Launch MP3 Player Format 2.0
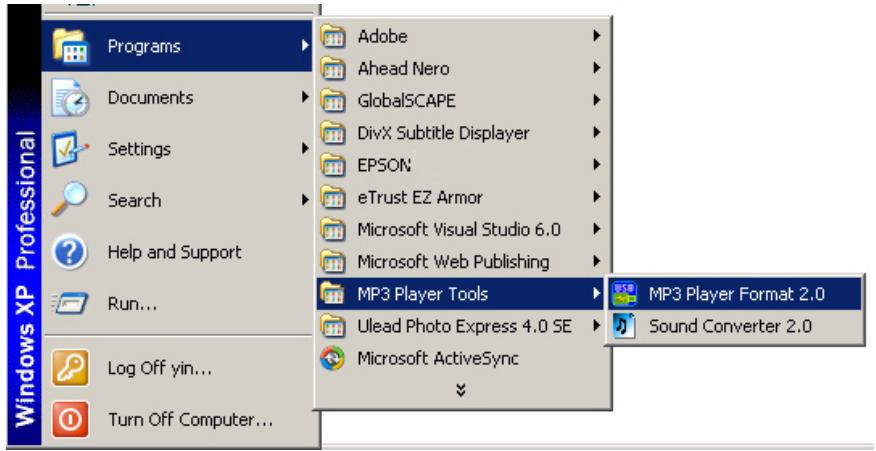The height and width of the screenshot is (451, 876). tap(735, 294)
